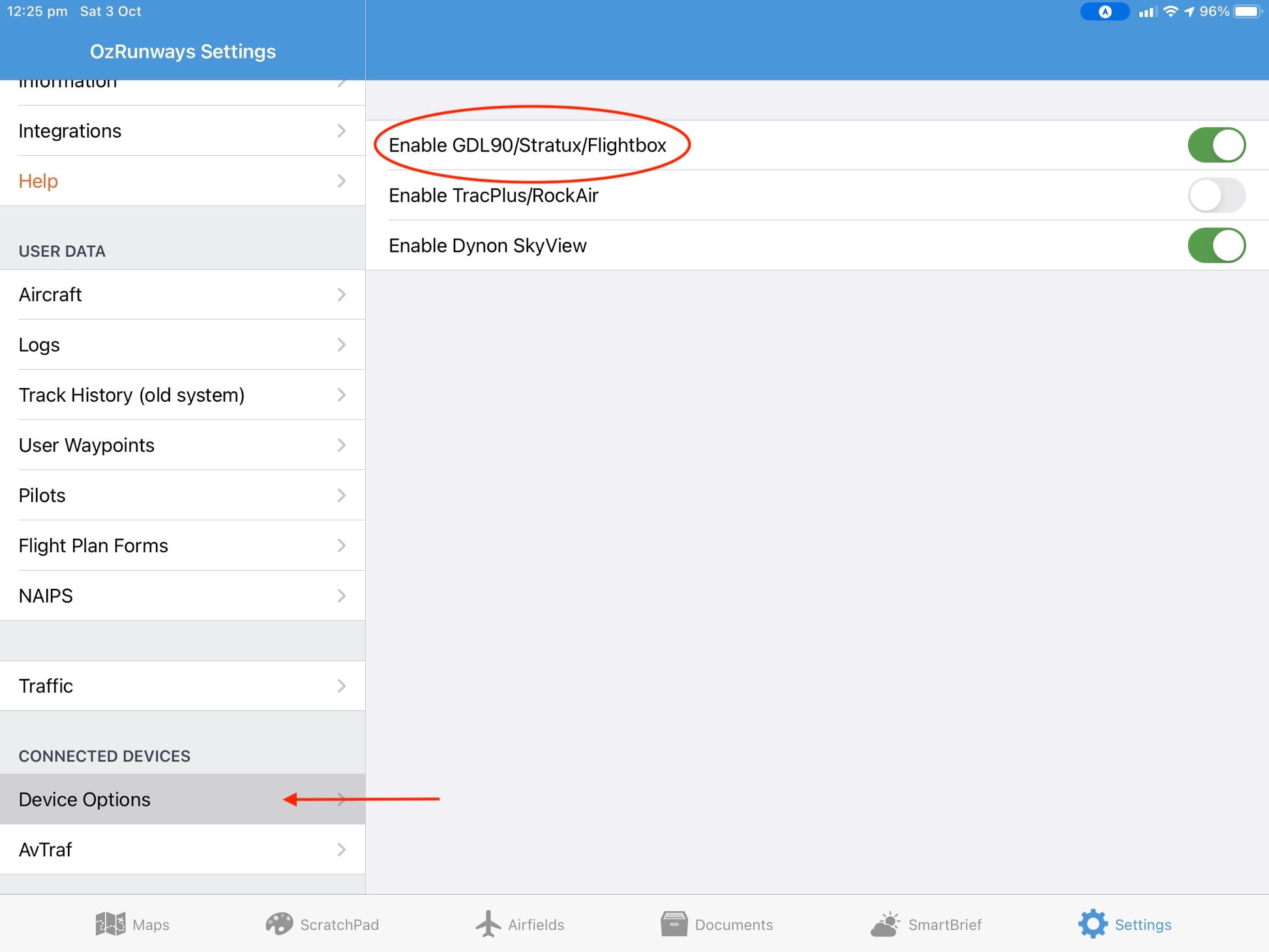Disable the GDL90/Stratux/Flightbox switch
The image size is (1269, 952).
[x=1216, y=145]
